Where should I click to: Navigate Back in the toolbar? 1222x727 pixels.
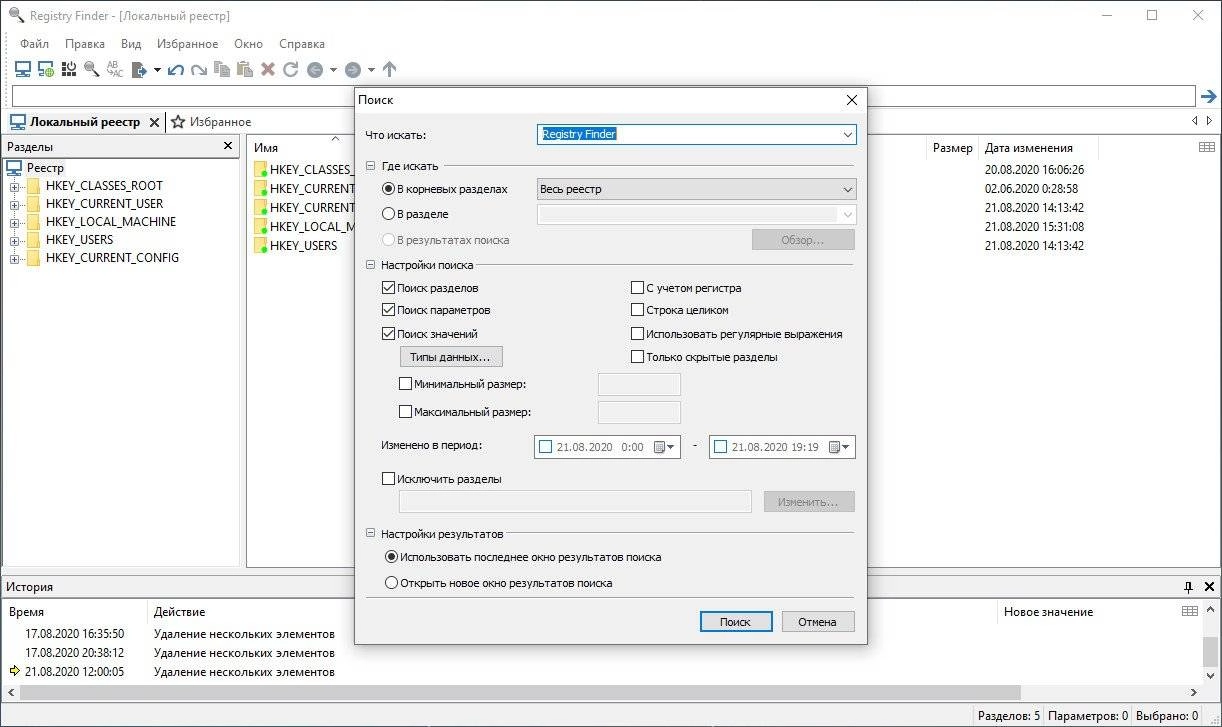tap(315, 69)
